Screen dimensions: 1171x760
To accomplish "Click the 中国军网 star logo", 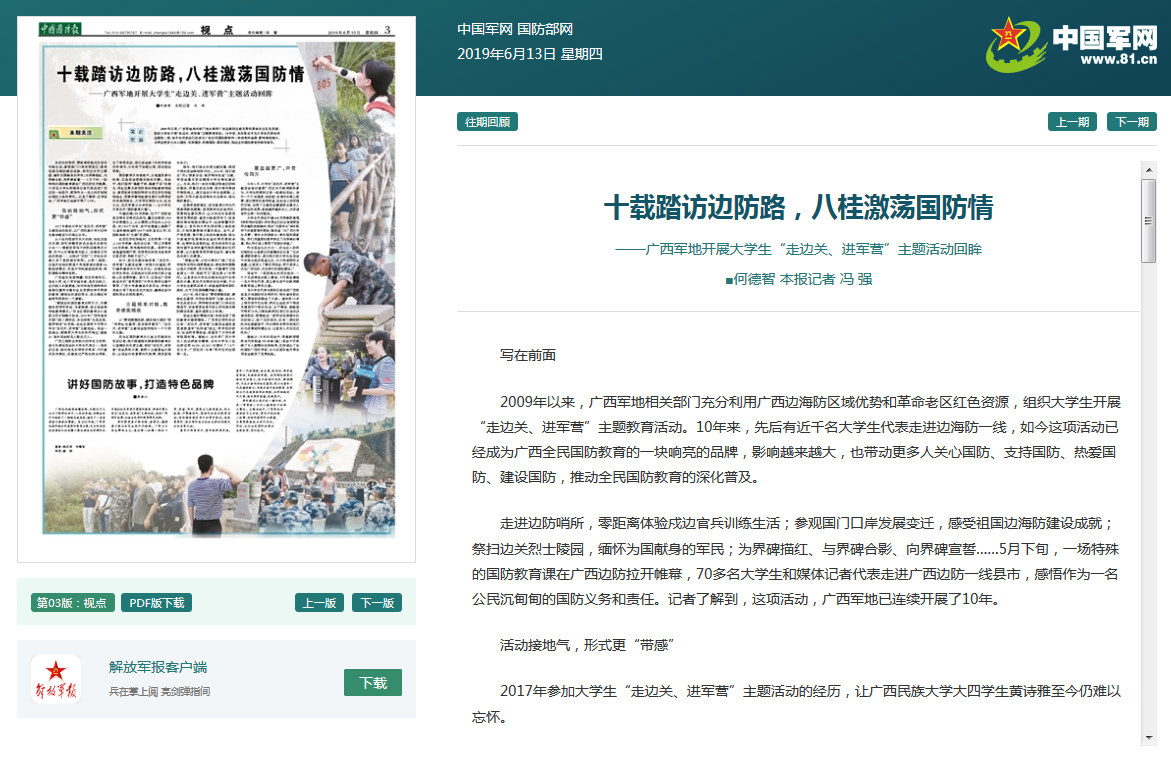I will tap(1017, 43).
